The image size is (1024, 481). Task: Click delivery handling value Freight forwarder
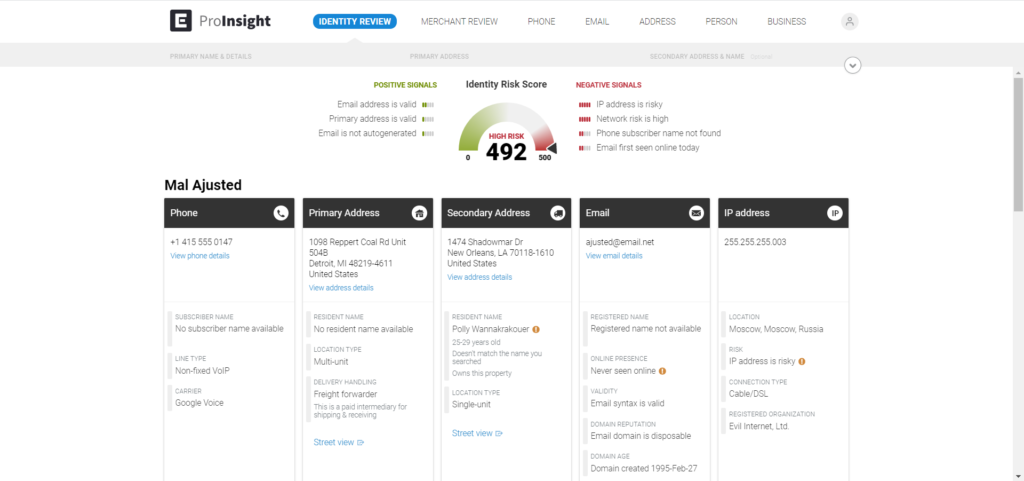(x=345, y=394)
